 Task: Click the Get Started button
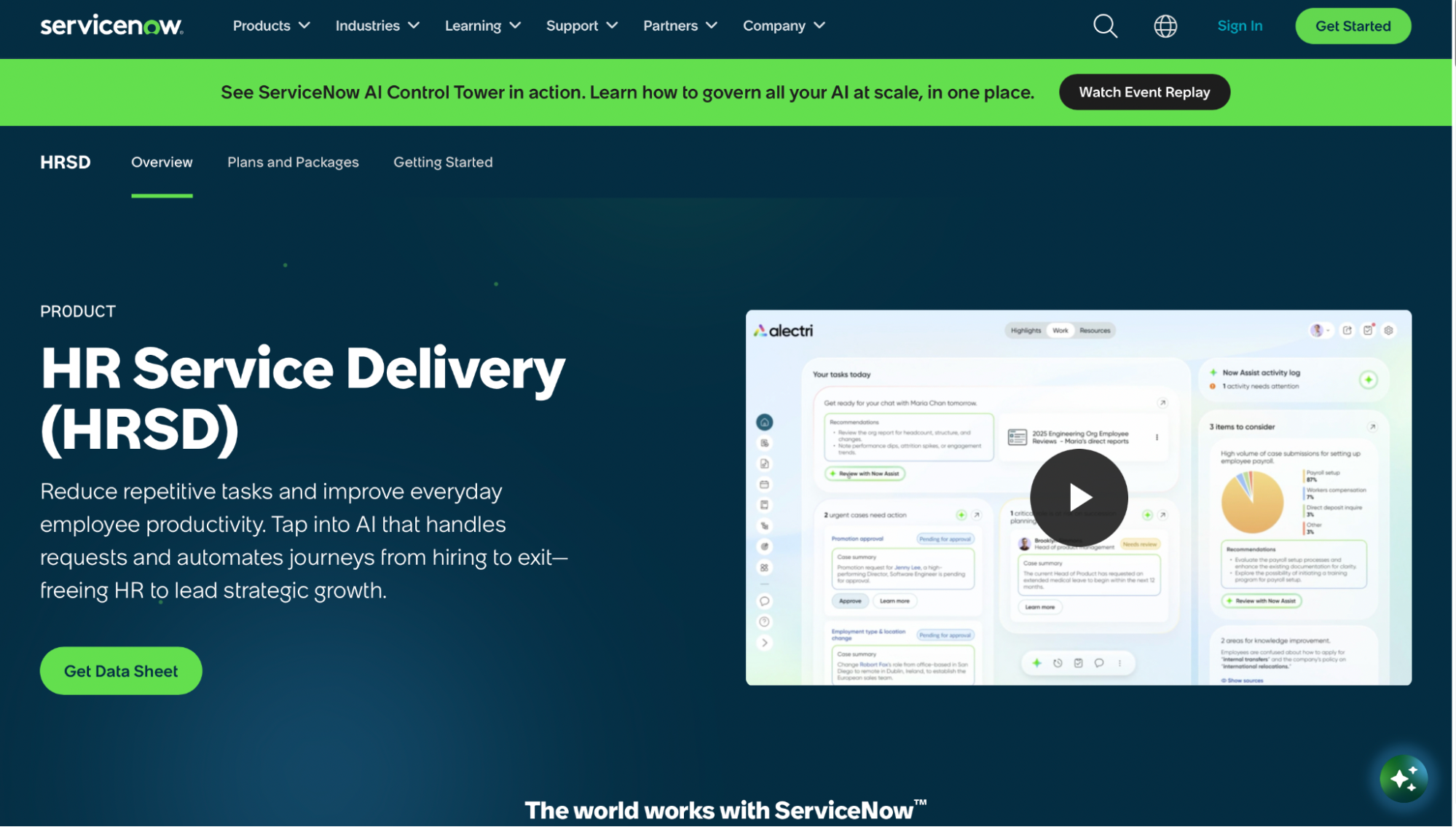pos(1353,26)
